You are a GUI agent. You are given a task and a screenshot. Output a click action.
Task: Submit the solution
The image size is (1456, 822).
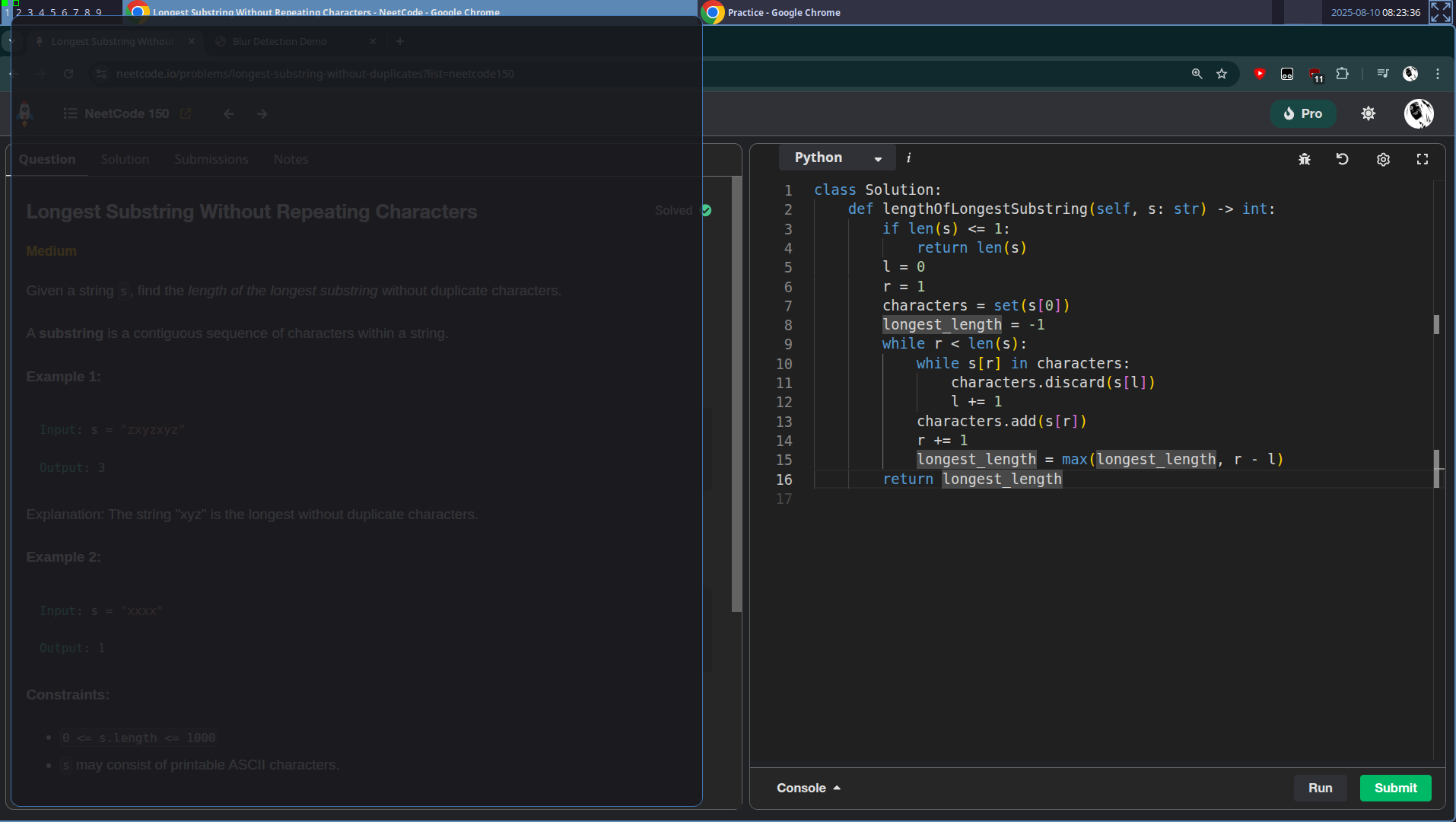tap(1395, 788)
